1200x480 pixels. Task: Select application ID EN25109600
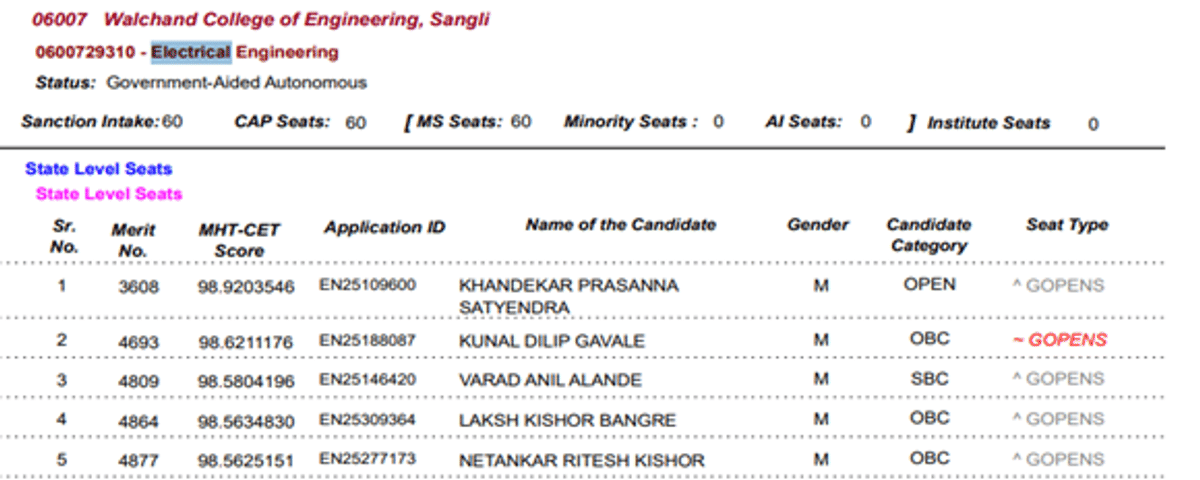[x=367, y=285]
